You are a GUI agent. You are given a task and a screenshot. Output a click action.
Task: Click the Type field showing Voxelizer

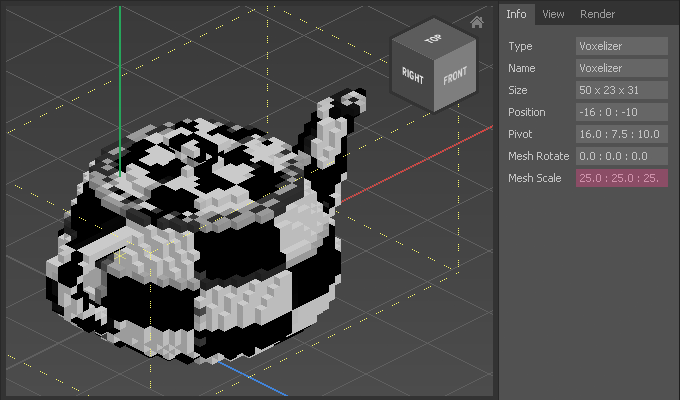click(621, 46)
